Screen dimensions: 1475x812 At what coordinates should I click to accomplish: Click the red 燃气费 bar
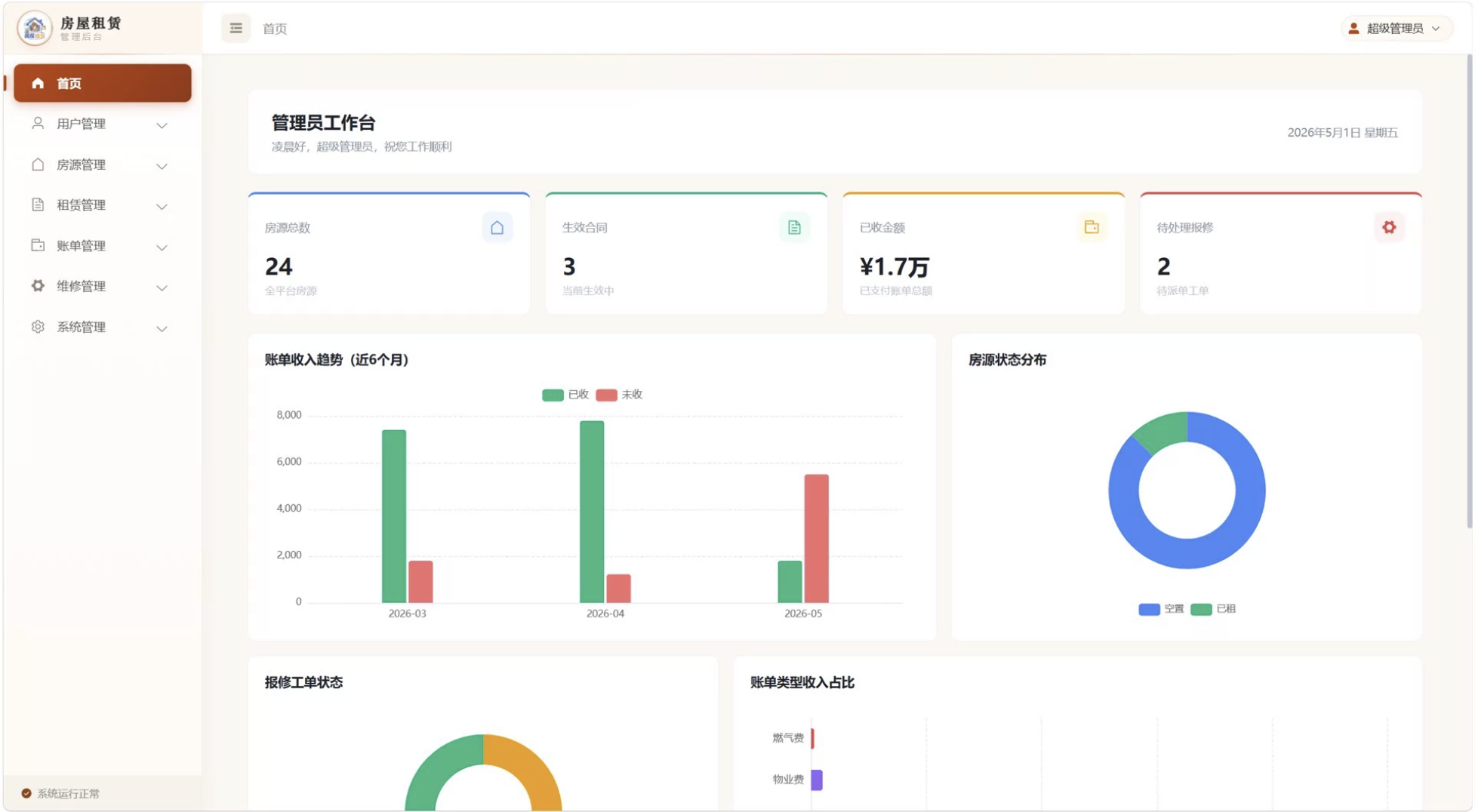(x=813, y=738)
